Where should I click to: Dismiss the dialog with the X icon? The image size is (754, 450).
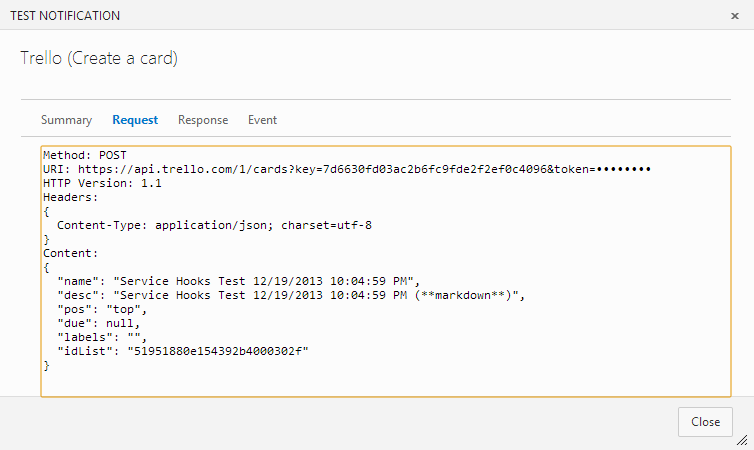coord(735,16)
